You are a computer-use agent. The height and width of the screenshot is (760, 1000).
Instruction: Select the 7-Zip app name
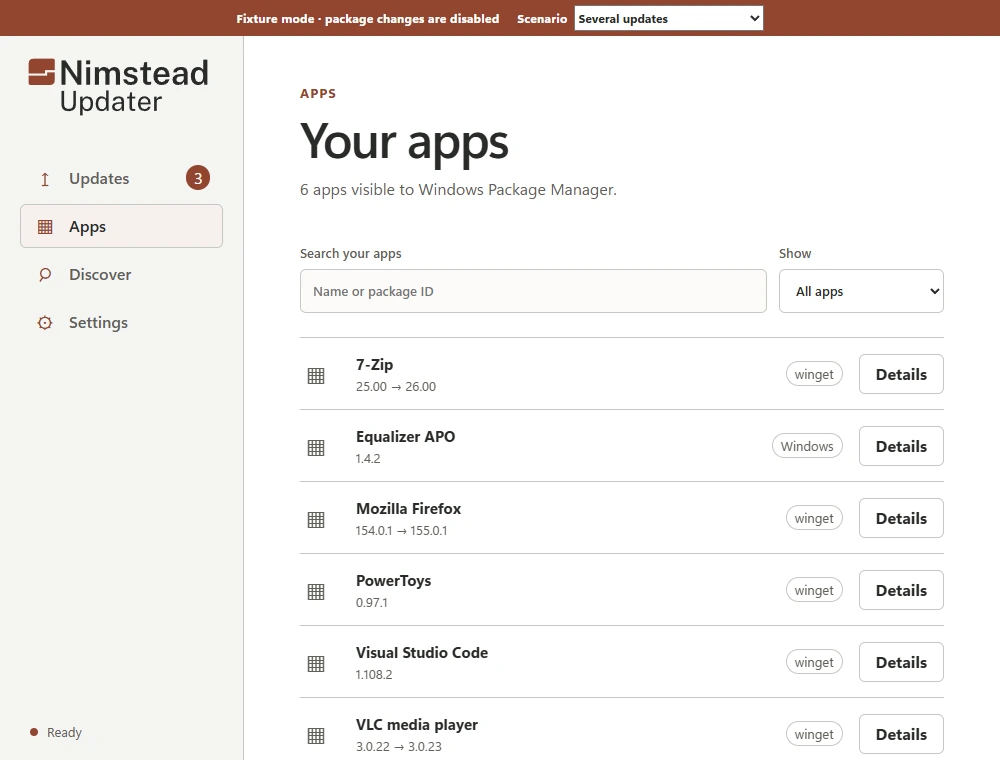pyautogui.click(x=374, y=365)
